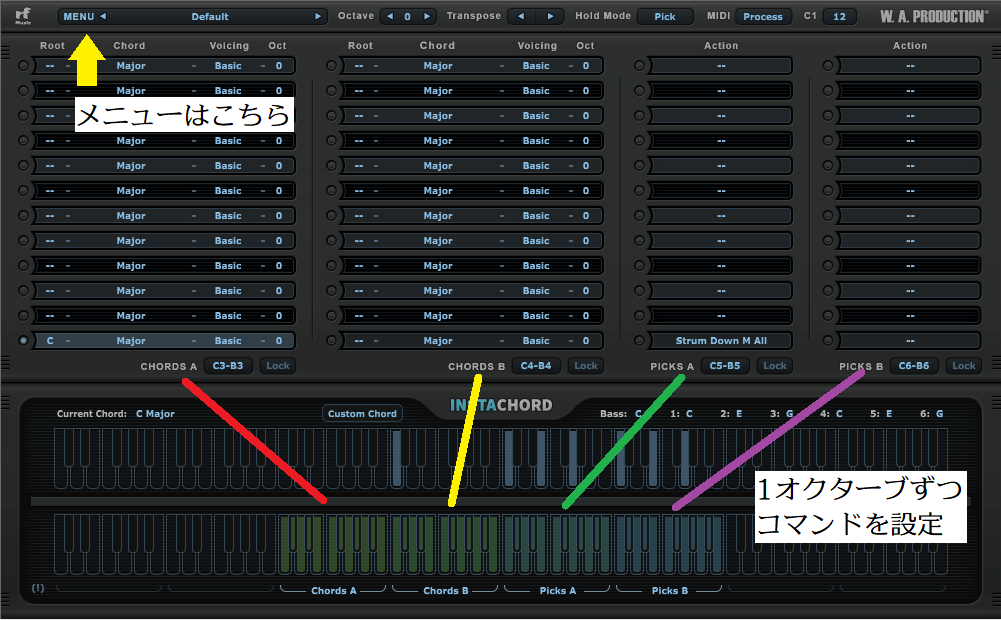The width and height of the screenshot is (1001, 620).
Task: Open voicing Basic in the C root row
Action: (228, 341)
